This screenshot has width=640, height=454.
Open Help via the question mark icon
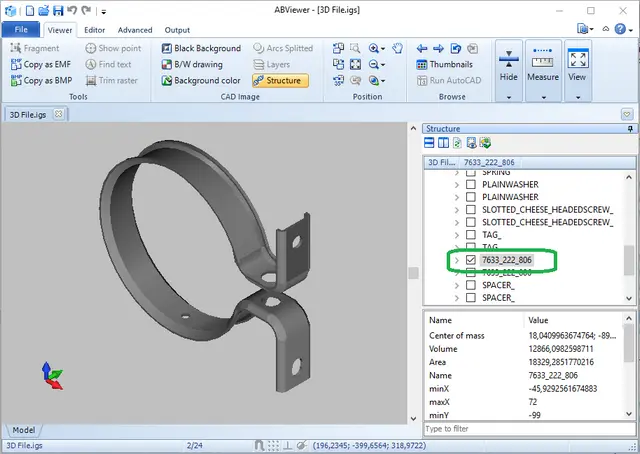620,29
